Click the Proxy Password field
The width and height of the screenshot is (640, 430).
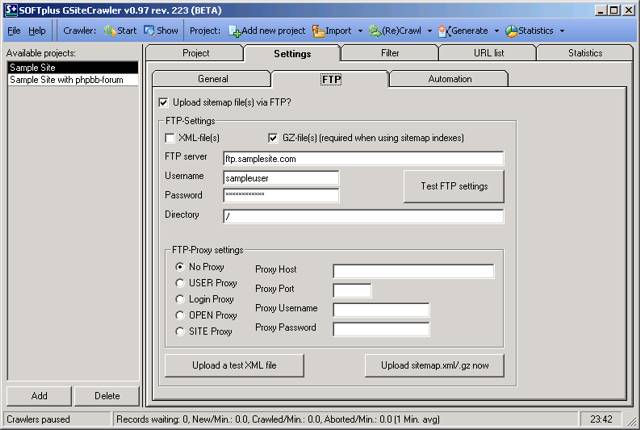[381, 329]
